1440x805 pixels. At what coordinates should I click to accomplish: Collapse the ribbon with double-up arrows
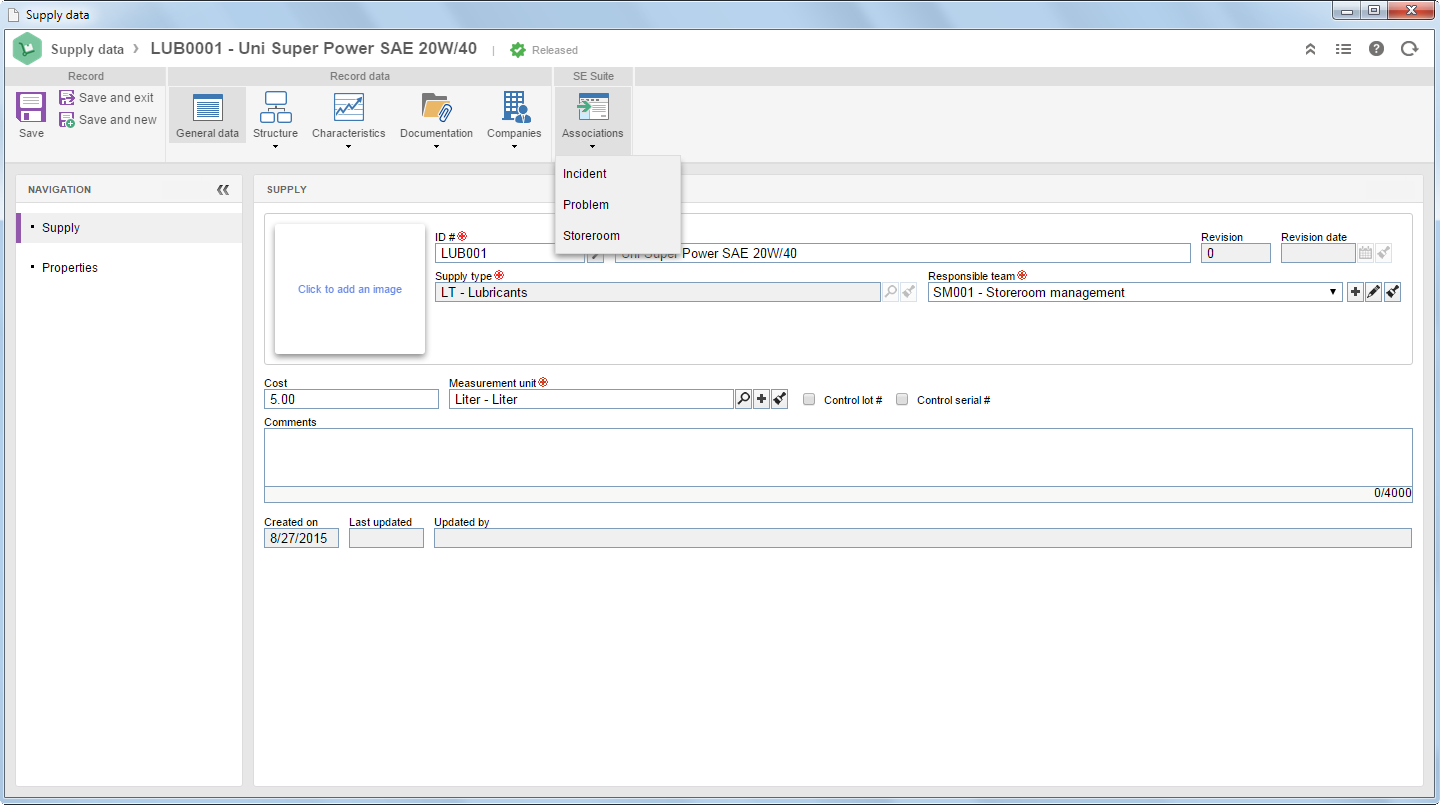click(1310, 48)
